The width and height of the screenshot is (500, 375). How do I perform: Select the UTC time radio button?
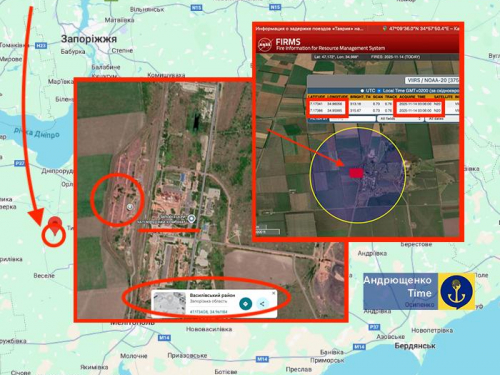[362, 91]
